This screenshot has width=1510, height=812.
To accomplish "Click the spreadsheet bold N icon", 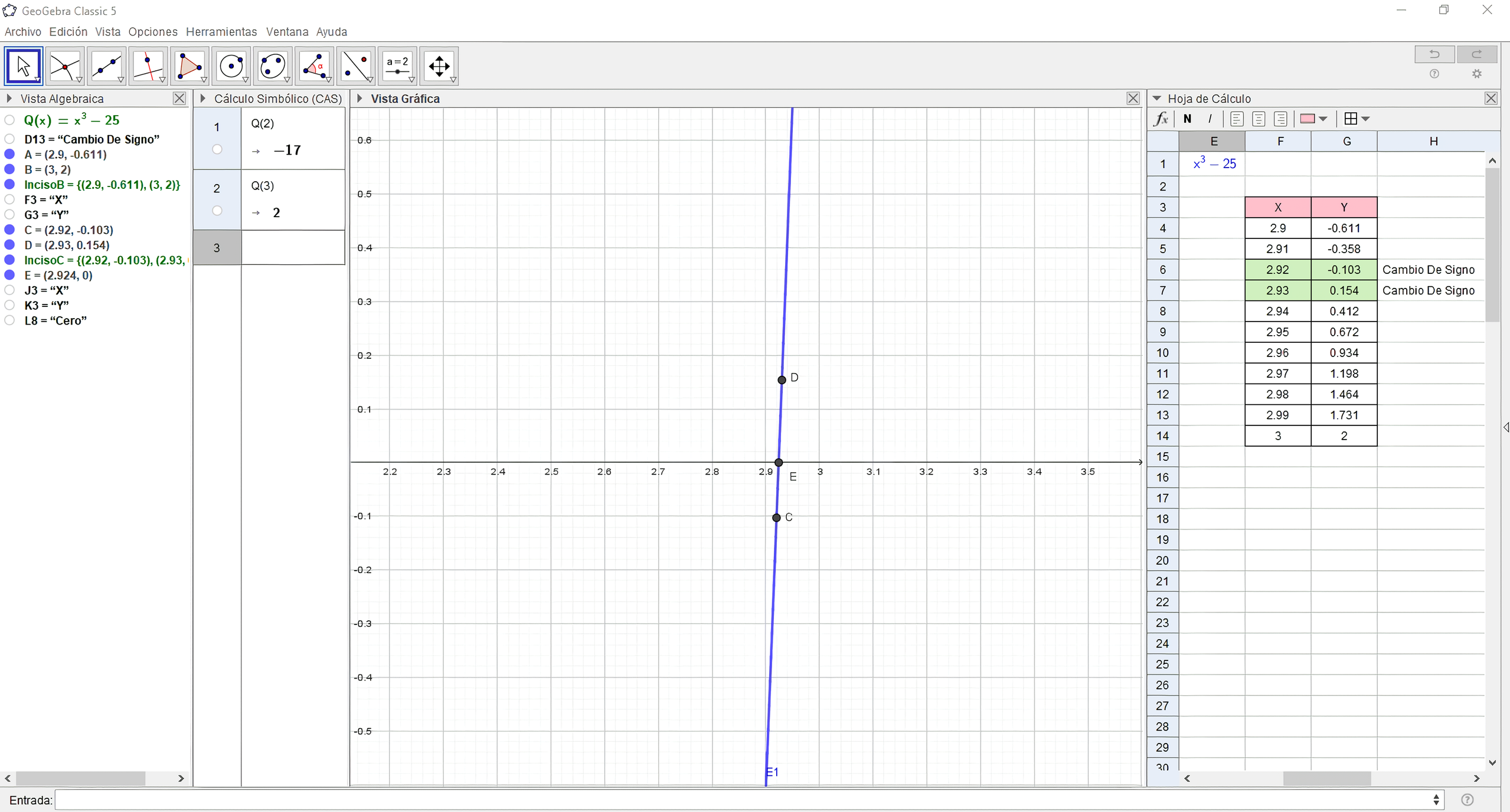I will click(1187, 119).
